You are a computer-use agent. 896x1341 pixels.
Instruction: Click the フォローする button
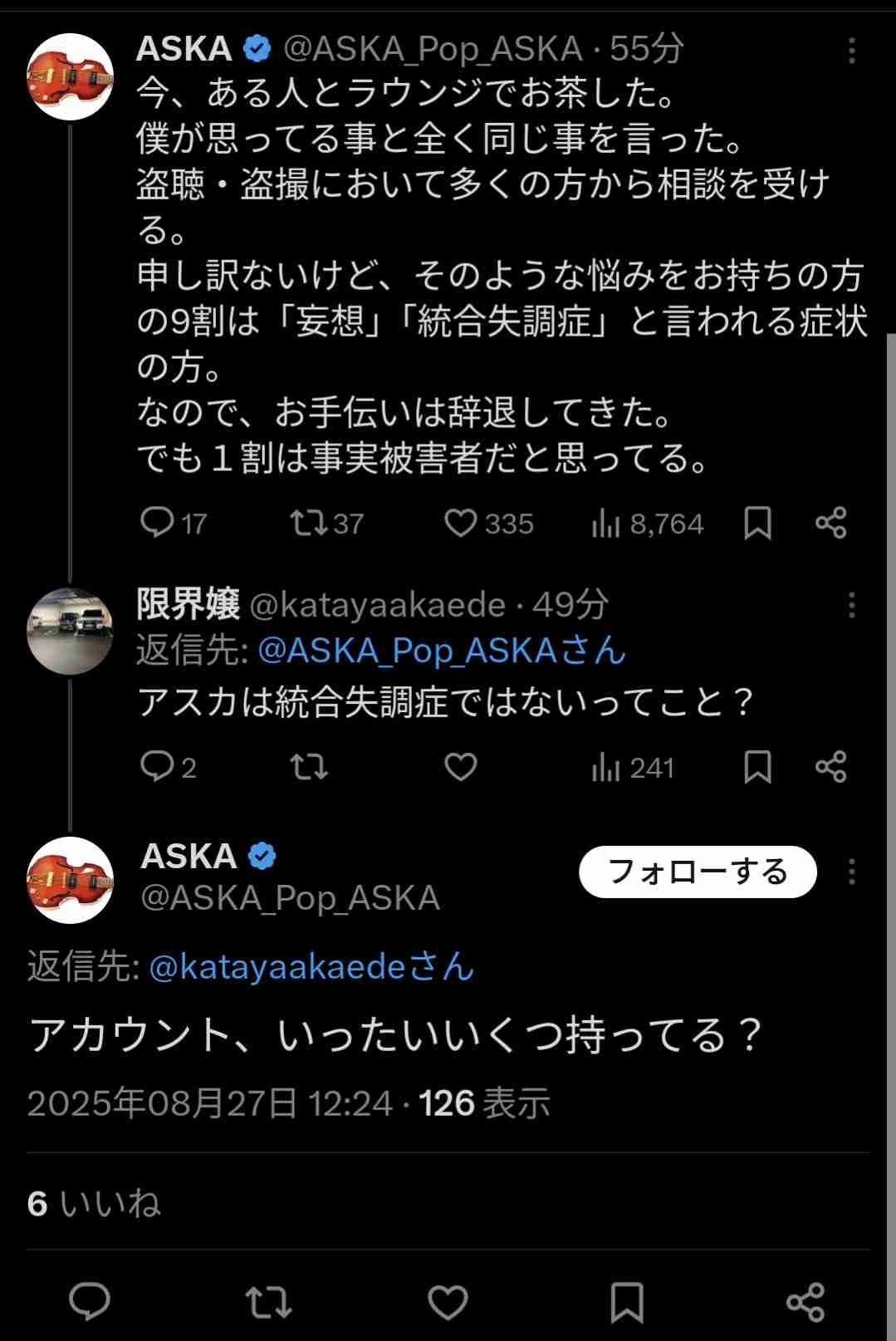(698, 872)
